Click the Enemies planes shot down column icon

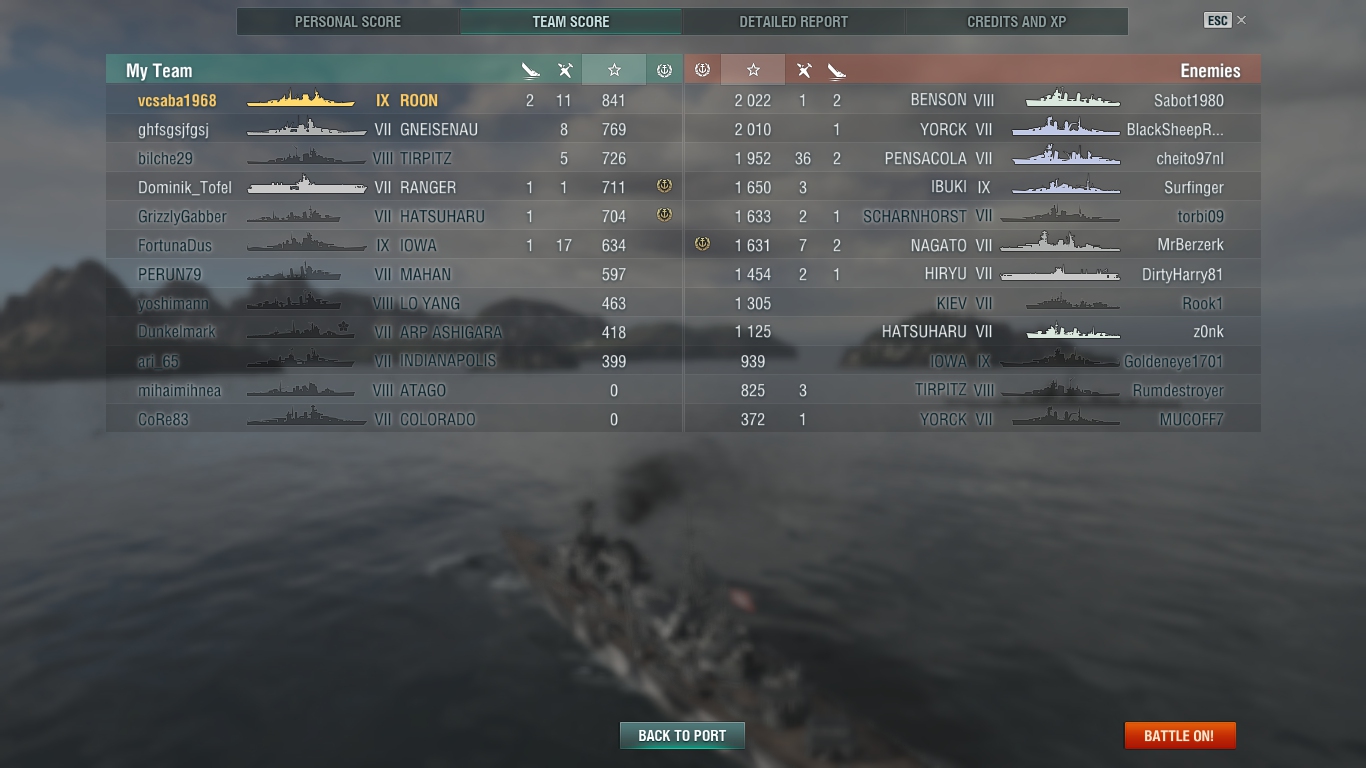pos(837,70)
